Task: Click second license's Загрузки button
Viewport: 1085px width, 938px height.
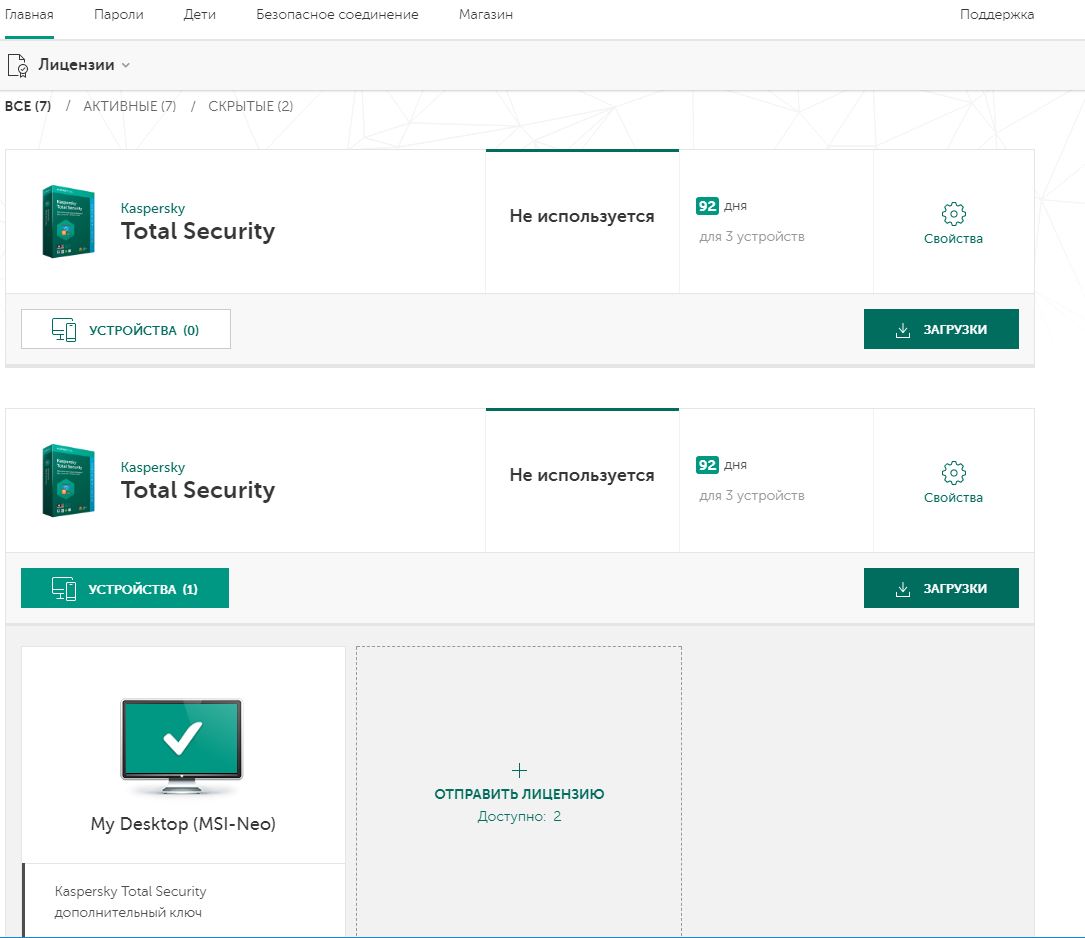Action: click(x=941, y=588)
